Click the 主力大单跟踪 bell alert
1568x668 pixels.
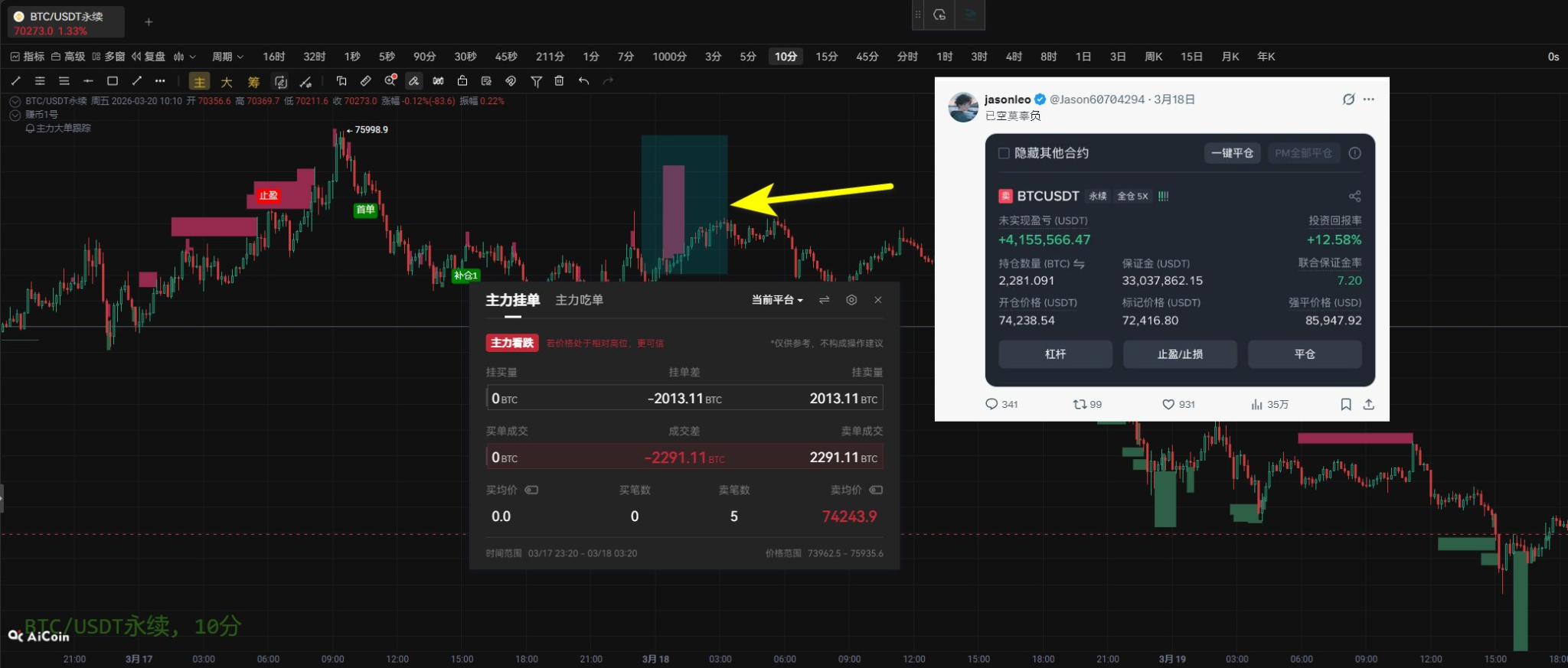(x=30, y=129)
